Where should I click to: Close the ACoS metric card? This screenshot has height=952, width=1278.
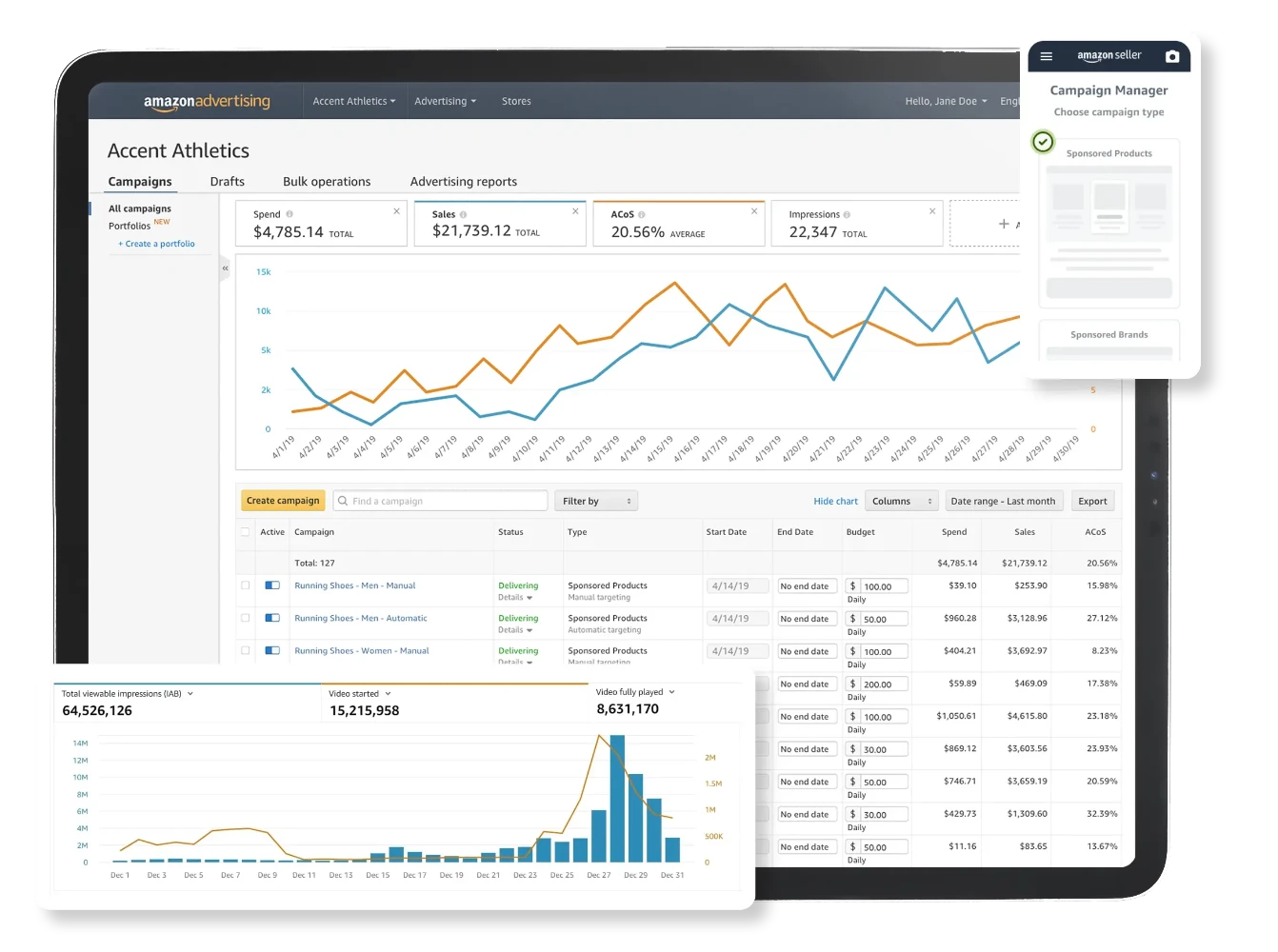754,211
